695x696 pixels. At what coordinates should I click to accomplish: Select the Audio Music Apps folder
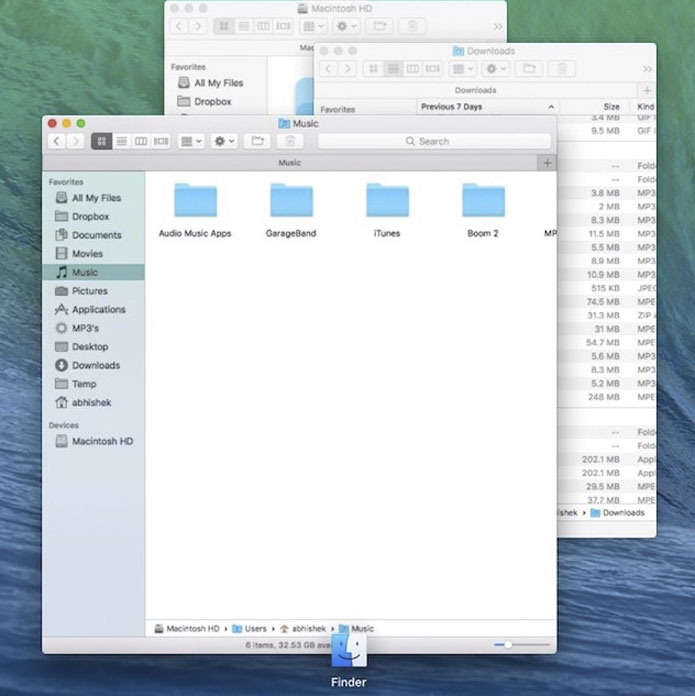(x=195, y=210)
